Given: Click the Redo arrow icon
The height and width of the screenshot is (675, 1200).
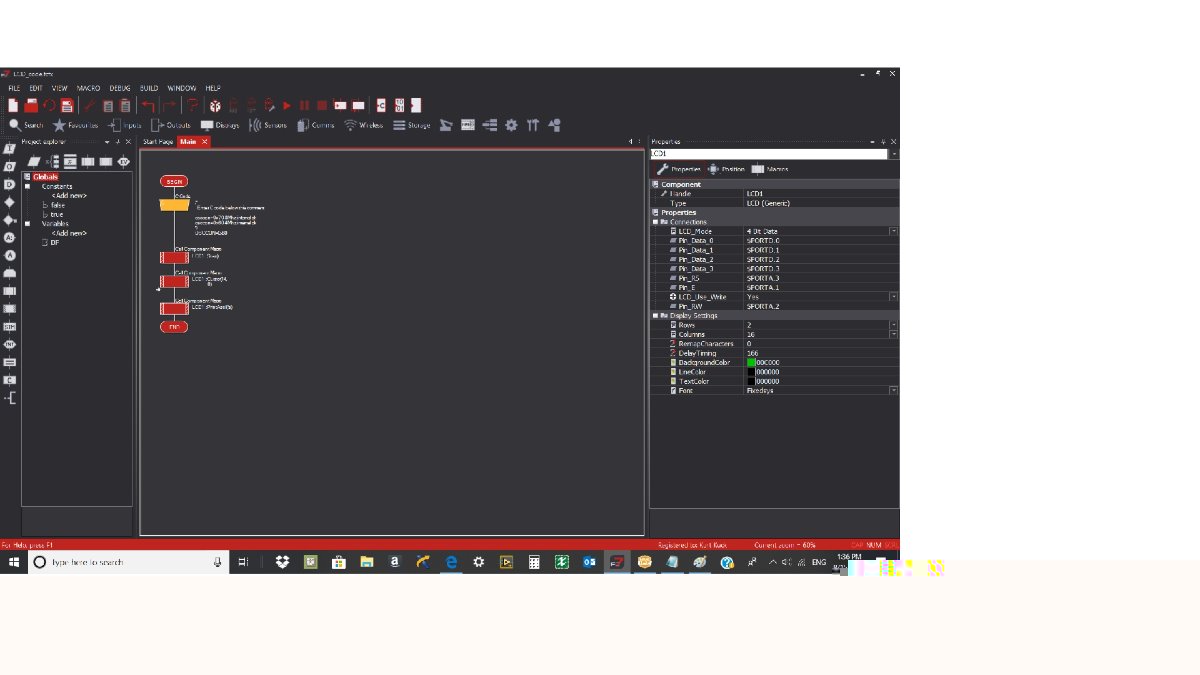Looking at the screenshot, I should click(169, 105).
